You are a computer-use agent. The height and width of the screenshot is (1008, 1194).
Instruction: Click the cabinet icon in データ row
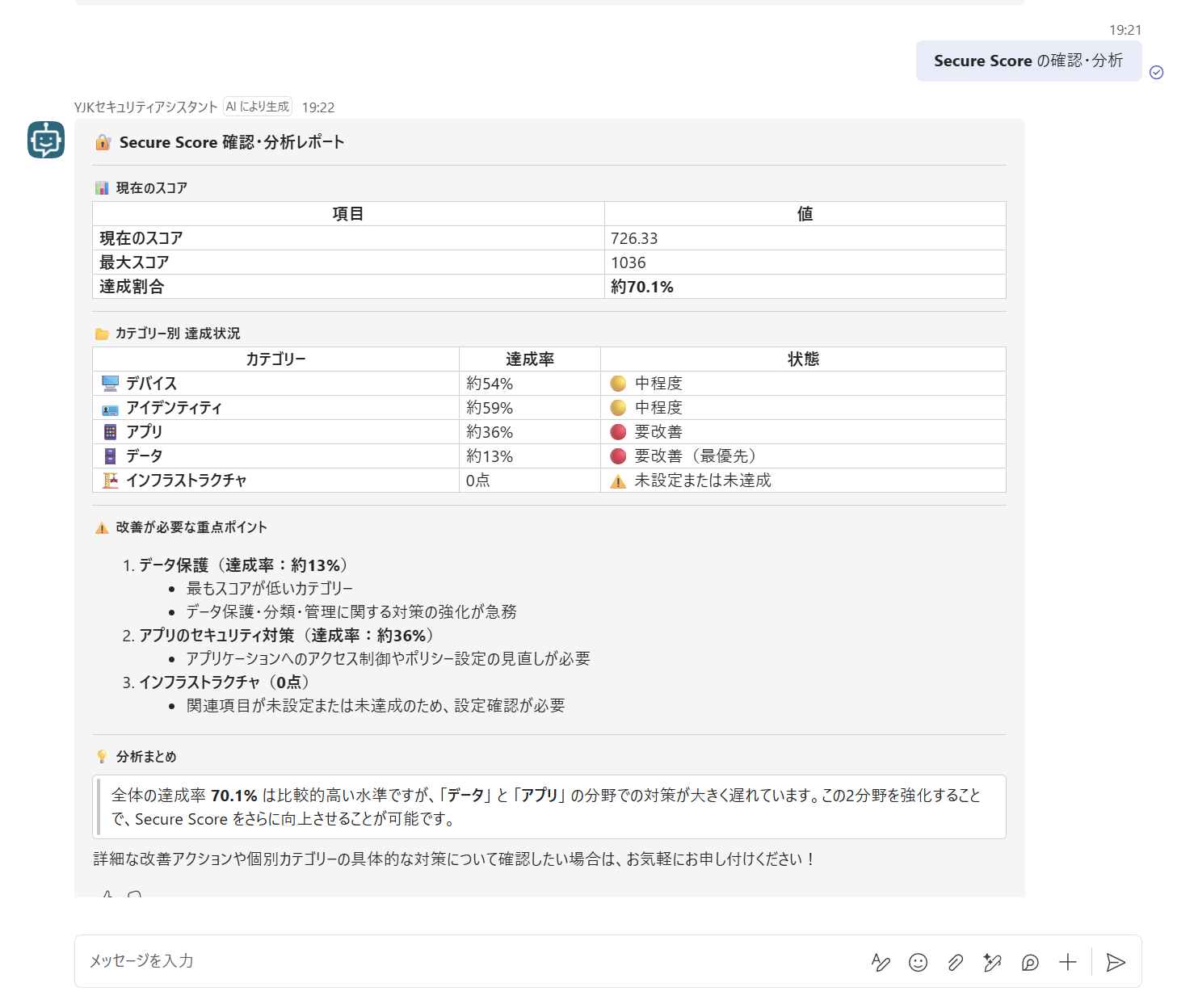[111, 456]
